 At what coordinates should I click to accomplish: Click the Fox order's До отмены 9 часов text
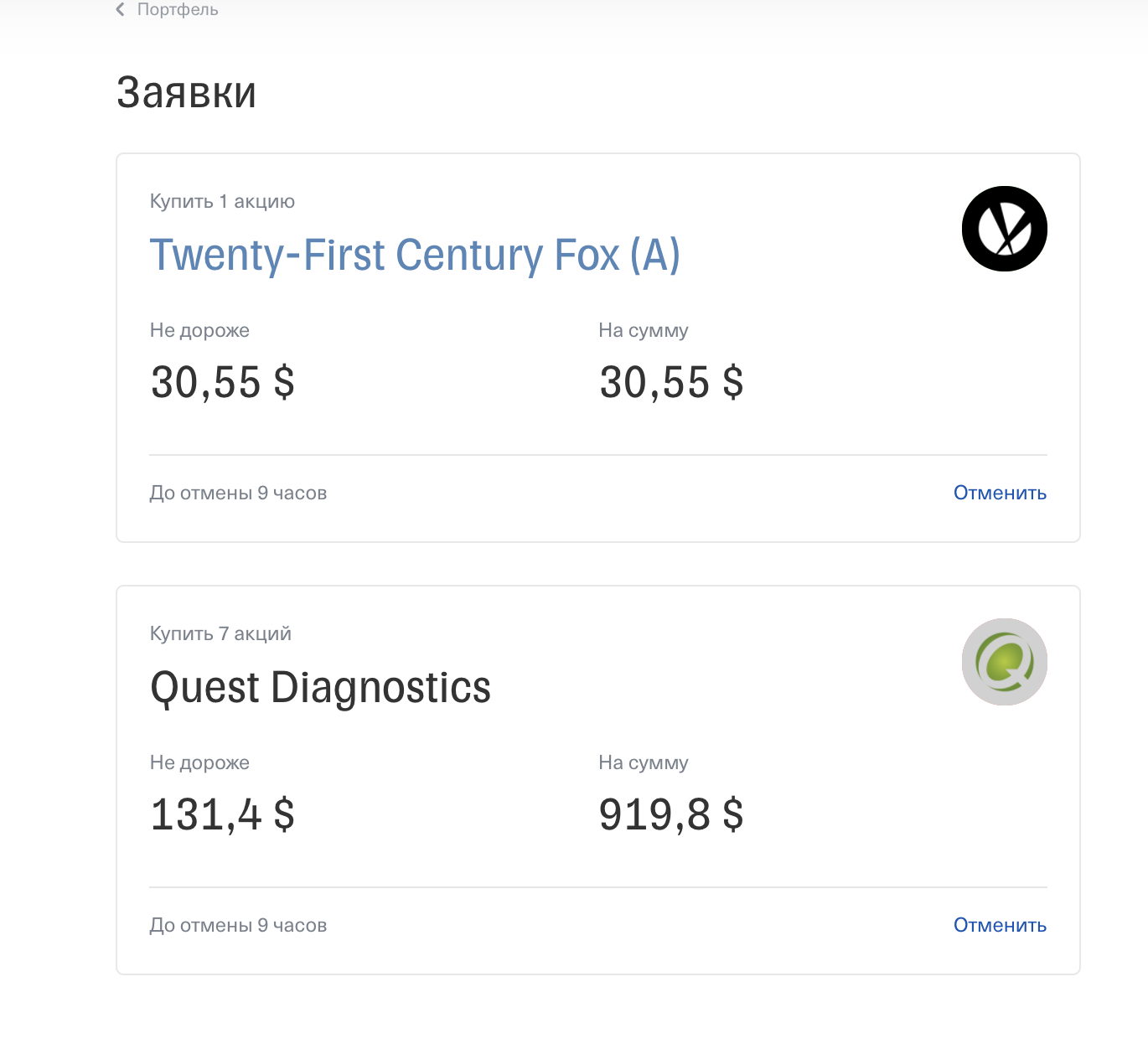238,493
